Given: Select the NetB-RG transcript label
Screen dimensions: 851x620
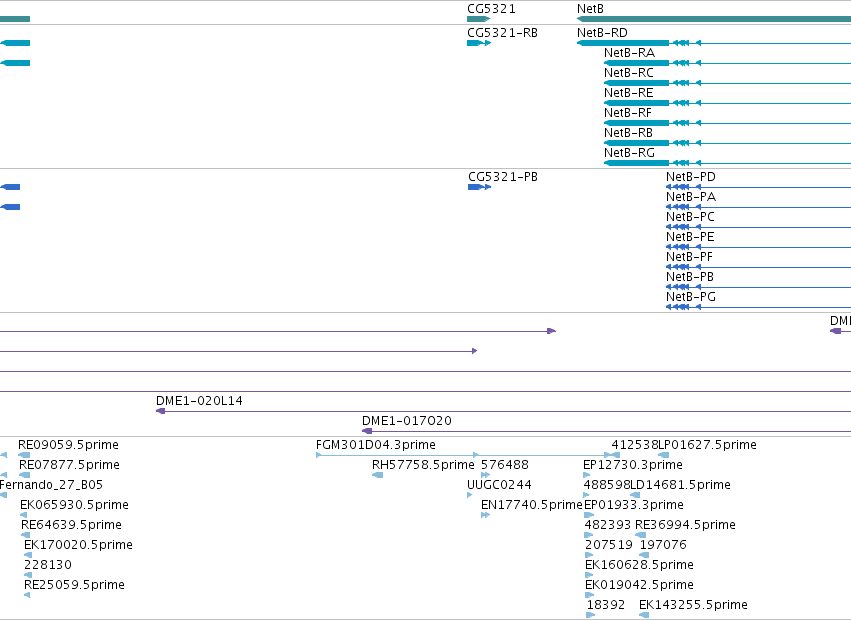Looking at the screenshot, I should pos(629,153).
